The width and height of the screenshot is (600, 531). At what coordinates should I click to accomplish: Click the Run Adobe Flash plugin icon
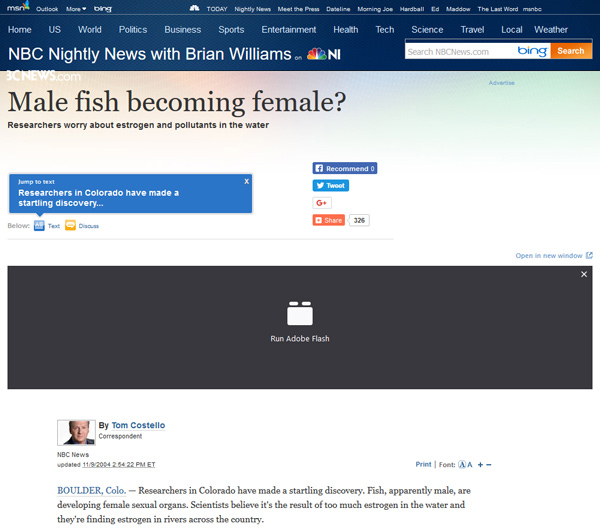click(300, 314)
